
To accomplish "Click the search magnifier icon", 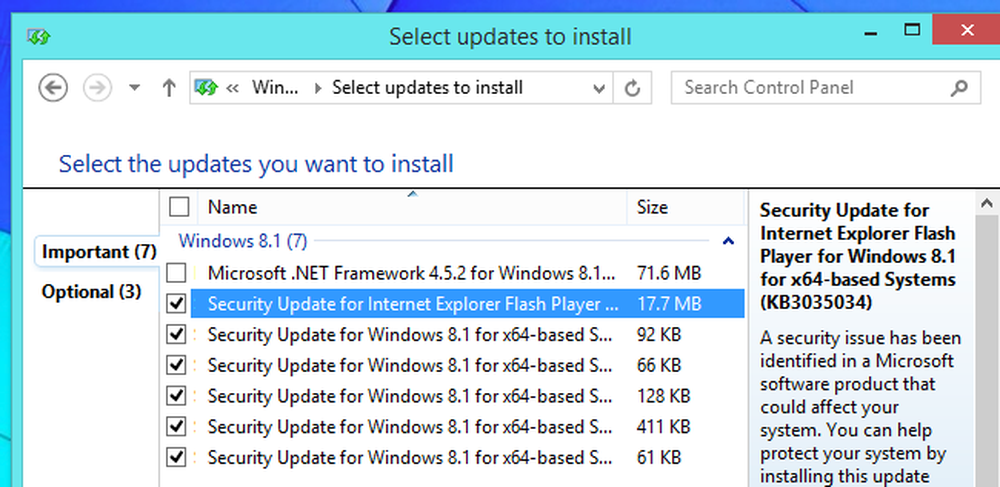I will click(x=959, y=88).
